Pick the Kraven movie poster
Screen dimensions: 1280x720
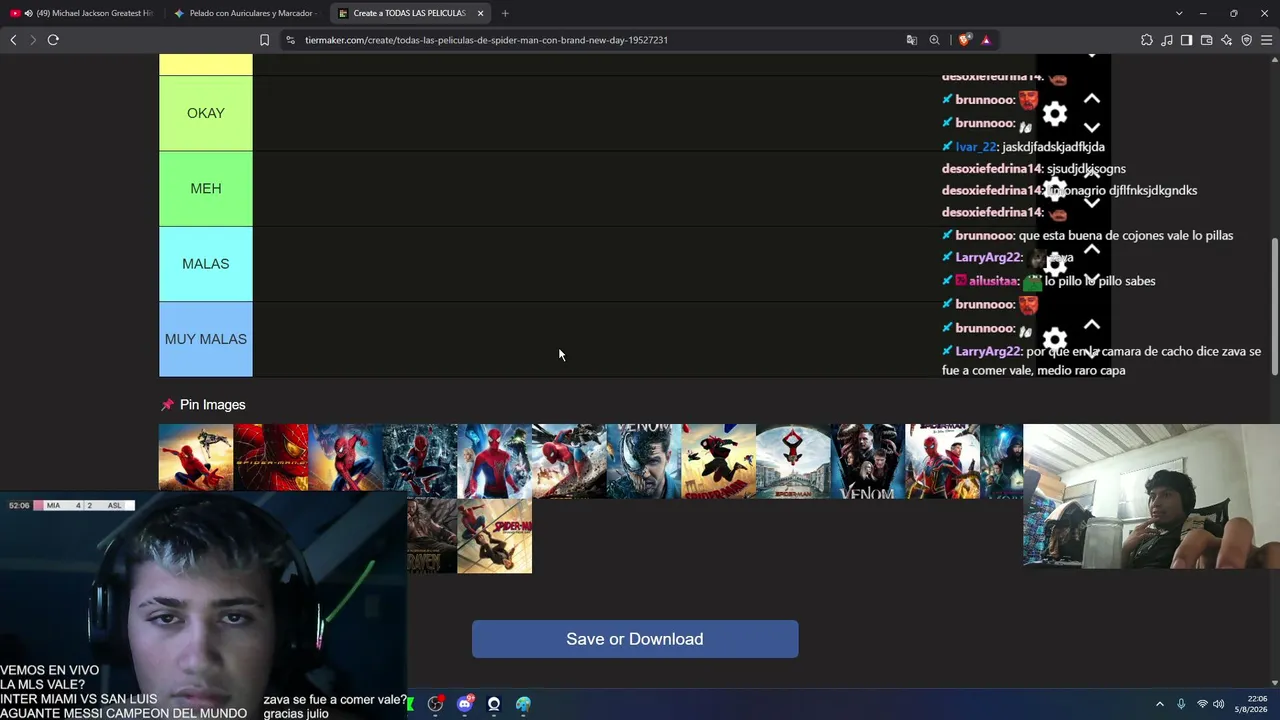432,536
